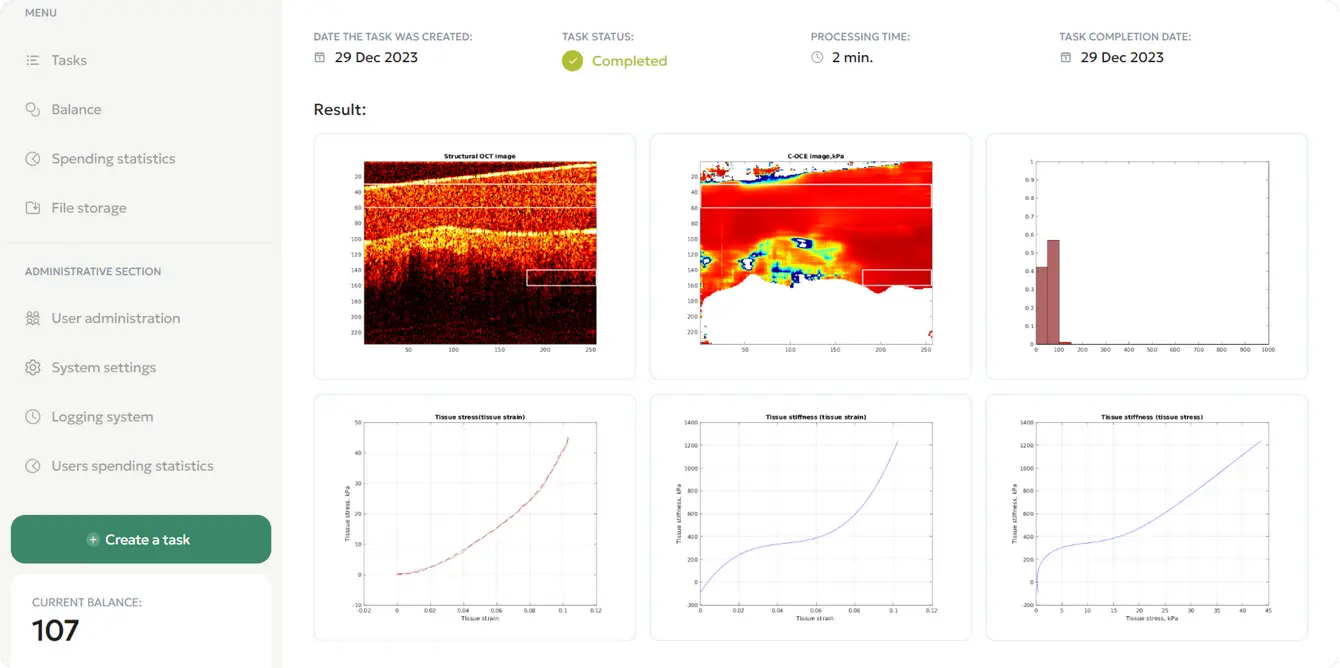This screenshot has width=1340, height=668.
Task: Enlarge the Tissue stiffness (tissue strain) graph
Action: point(810,517)
